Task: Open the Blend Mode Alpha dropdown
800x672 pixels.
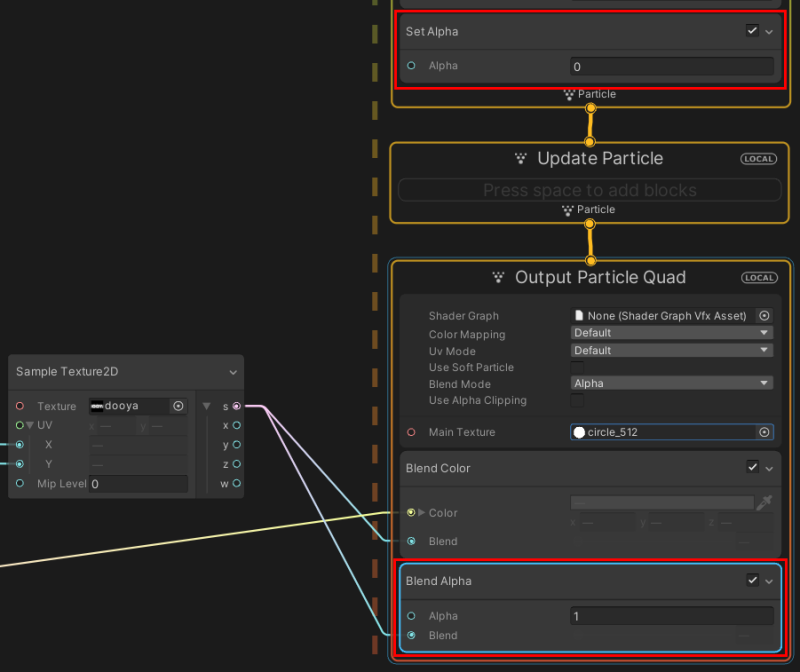Action: click(x=671, y=383)
